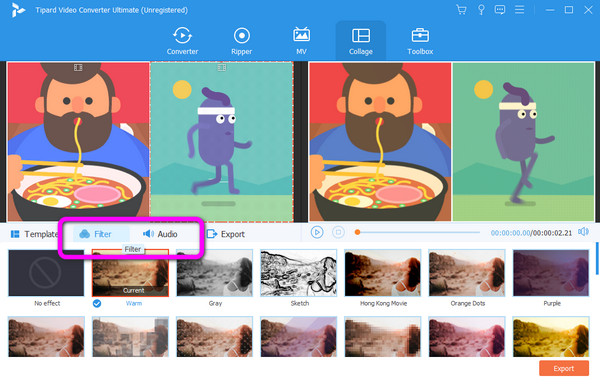Open the hamburger menu
This screenshot has height=388, width=600.
click(519, 10)
